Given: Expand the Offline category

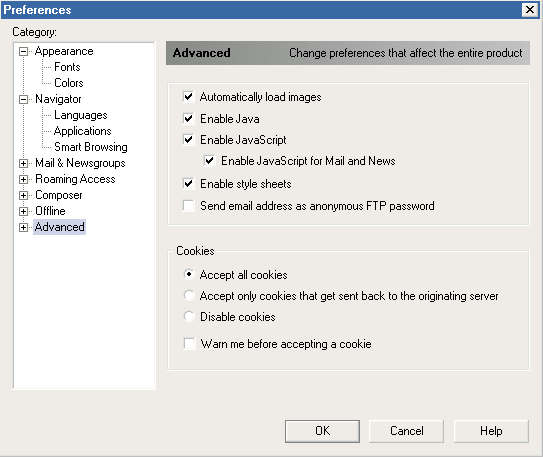Looking at the screenshot, I should click(23, 211).
